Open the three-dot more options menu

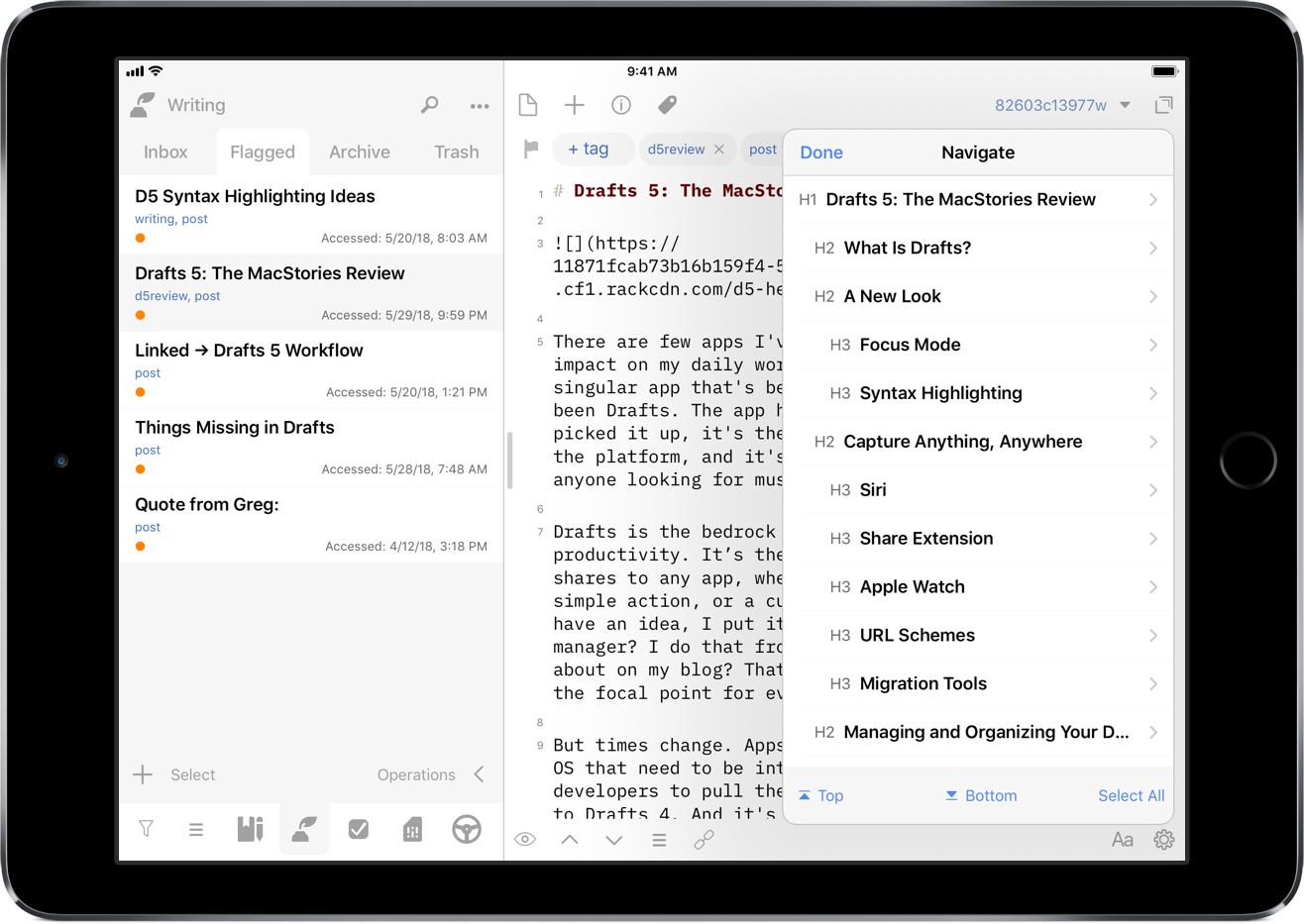480,106
